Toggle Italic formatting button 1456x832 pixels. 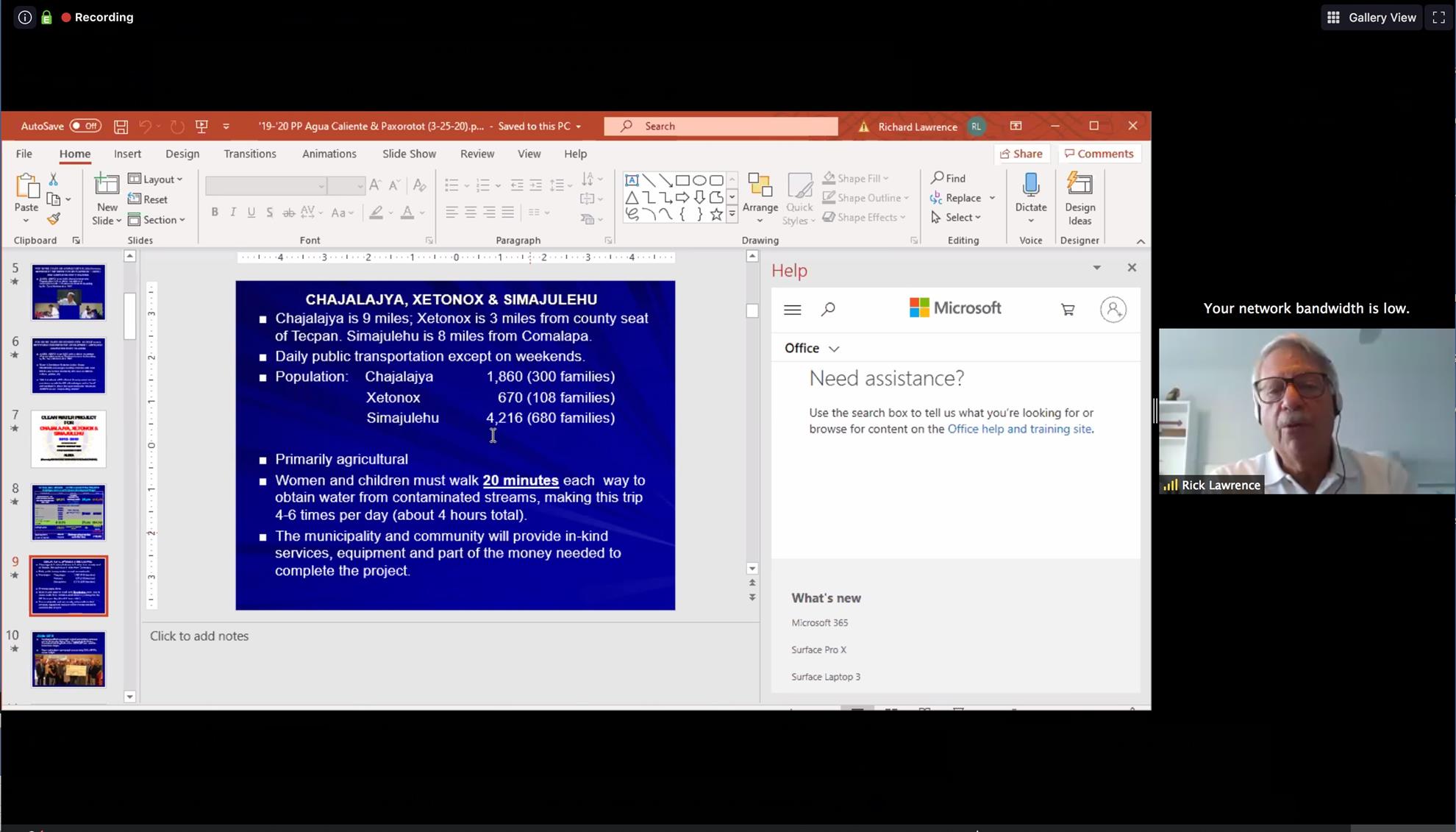[x=233, y=212]
